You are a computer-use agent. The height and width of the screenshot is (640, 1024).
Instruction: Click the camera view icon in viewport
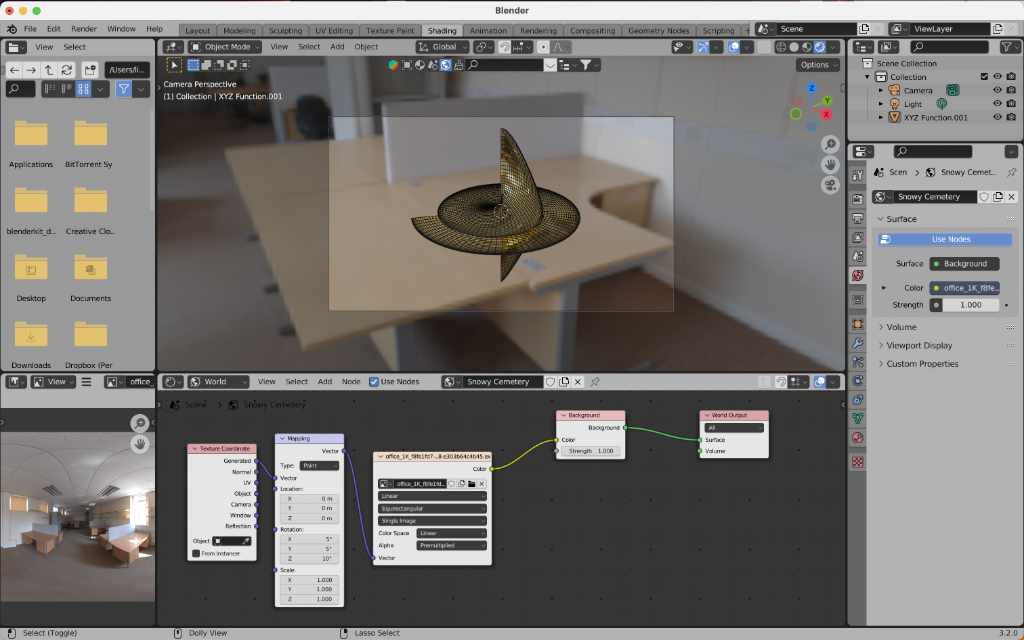[830, 185]
